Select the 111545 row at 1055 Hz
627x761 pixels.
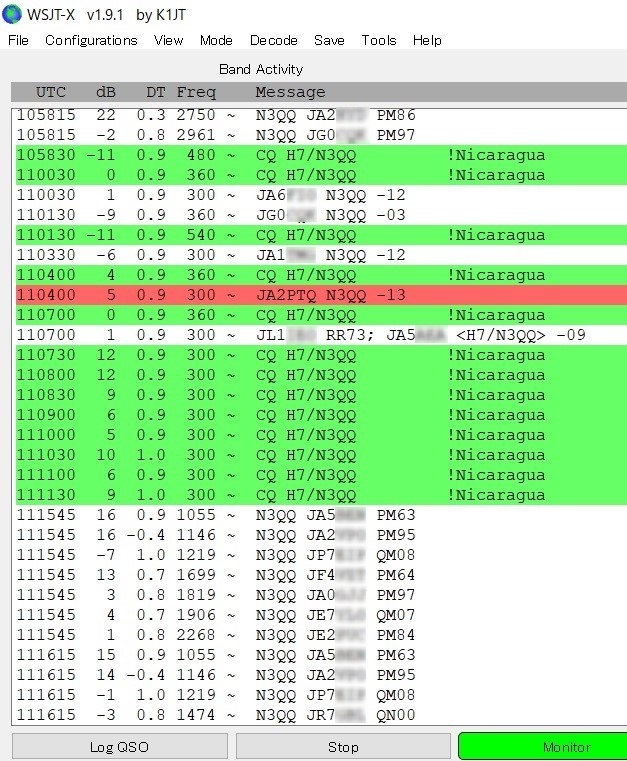[321, 515]
